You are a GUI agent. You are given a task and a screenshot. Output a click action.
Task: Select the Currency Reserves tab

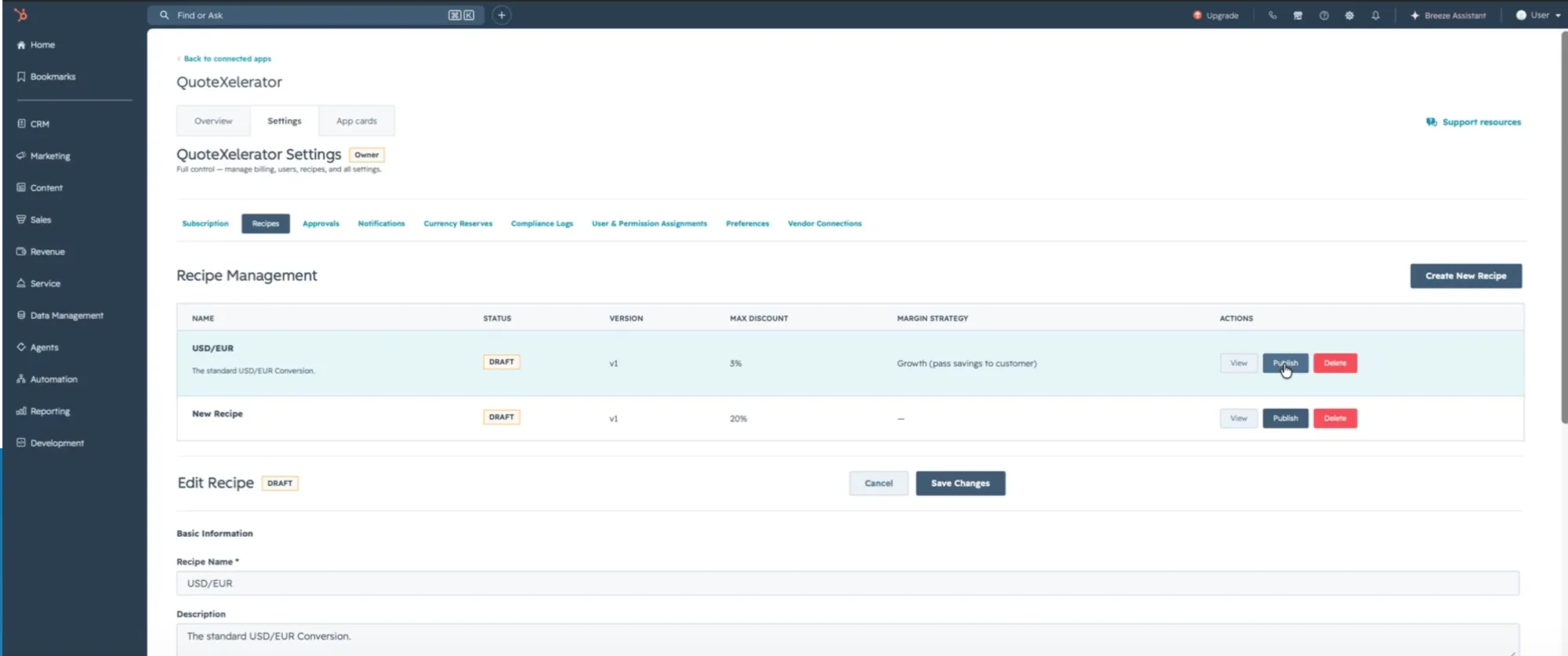coord(458,223)
